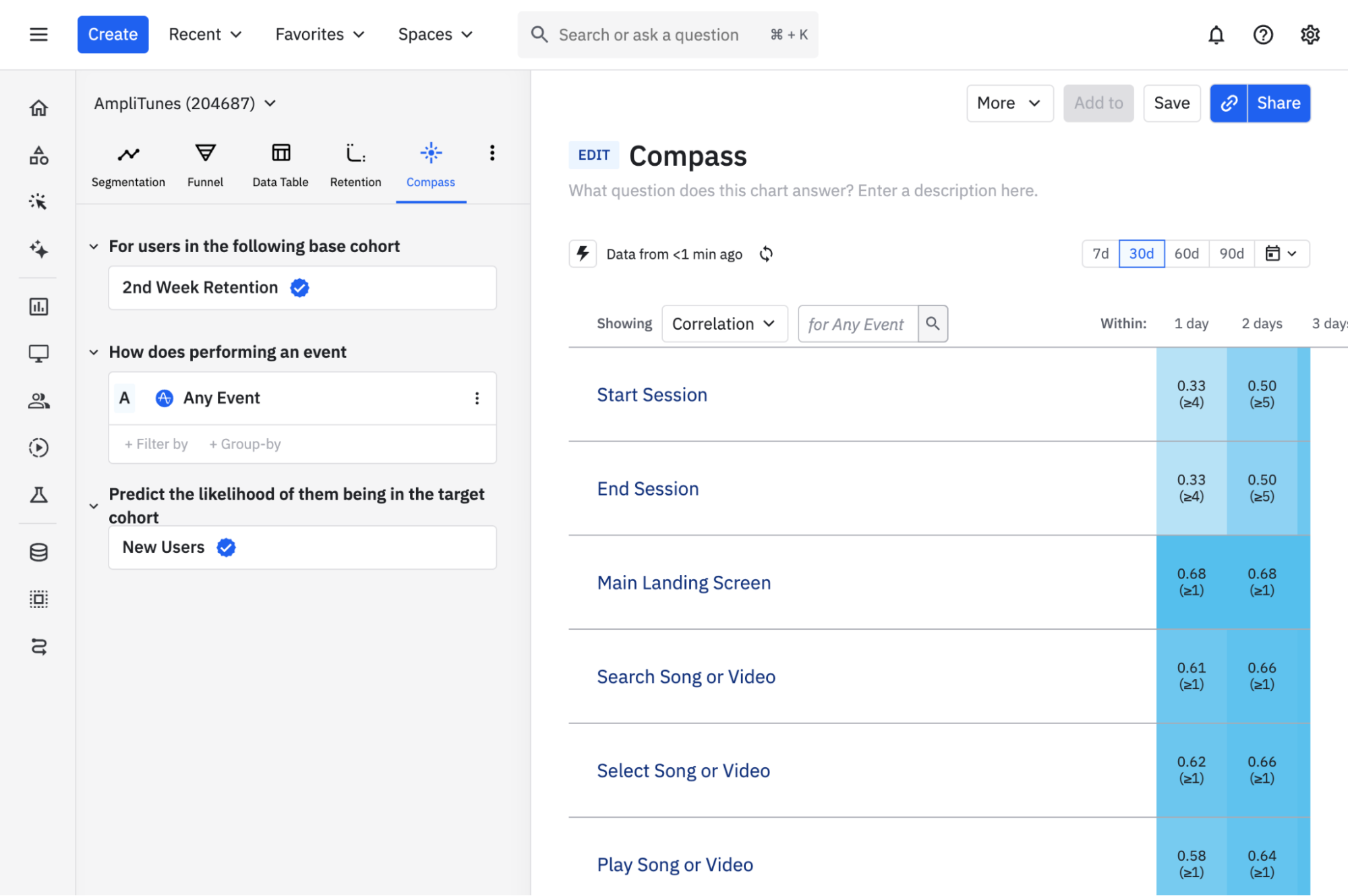Refresh the chart data
Image resolution: width=1348 pixels, height=896 pixels.
pos(766,254)
